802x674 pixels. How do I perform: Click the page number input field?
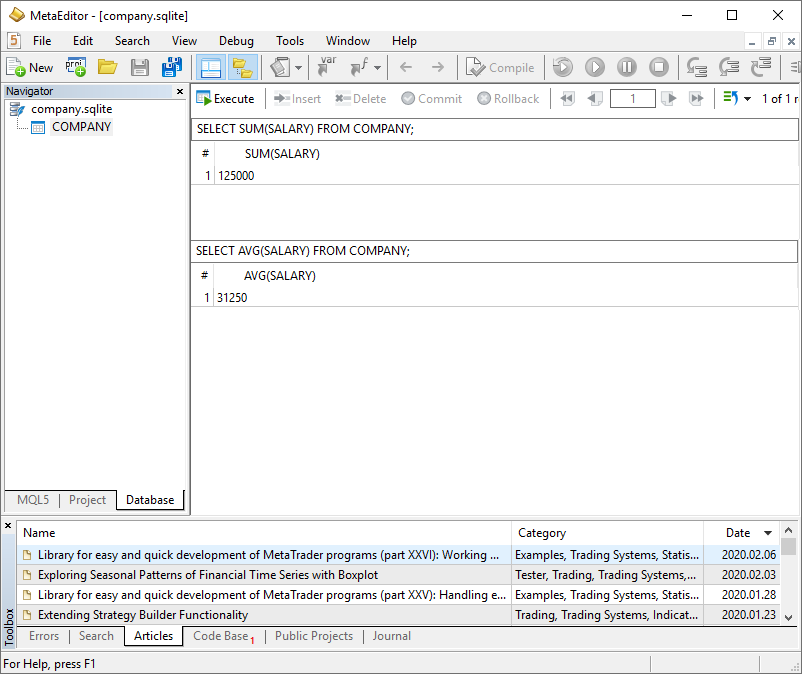tap(633, 99)
